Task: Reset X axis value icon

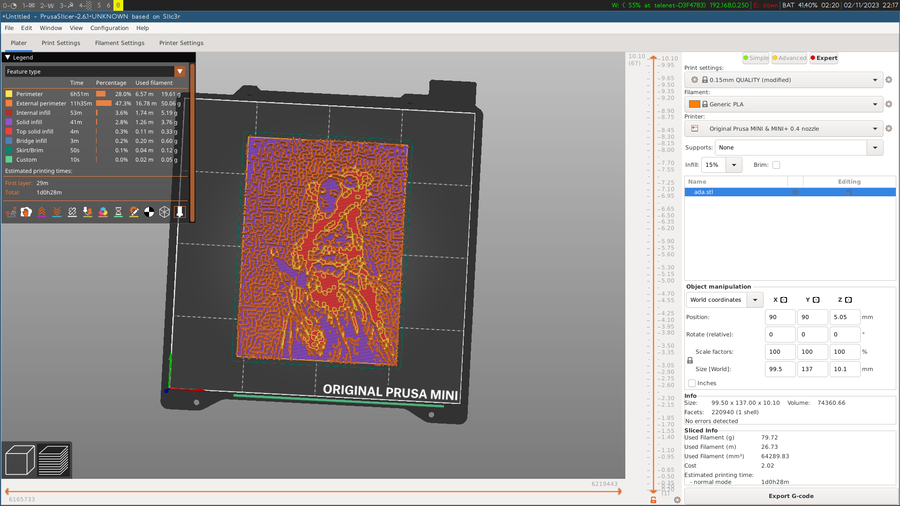Action: pyautogui.click(x=783, y=300)
